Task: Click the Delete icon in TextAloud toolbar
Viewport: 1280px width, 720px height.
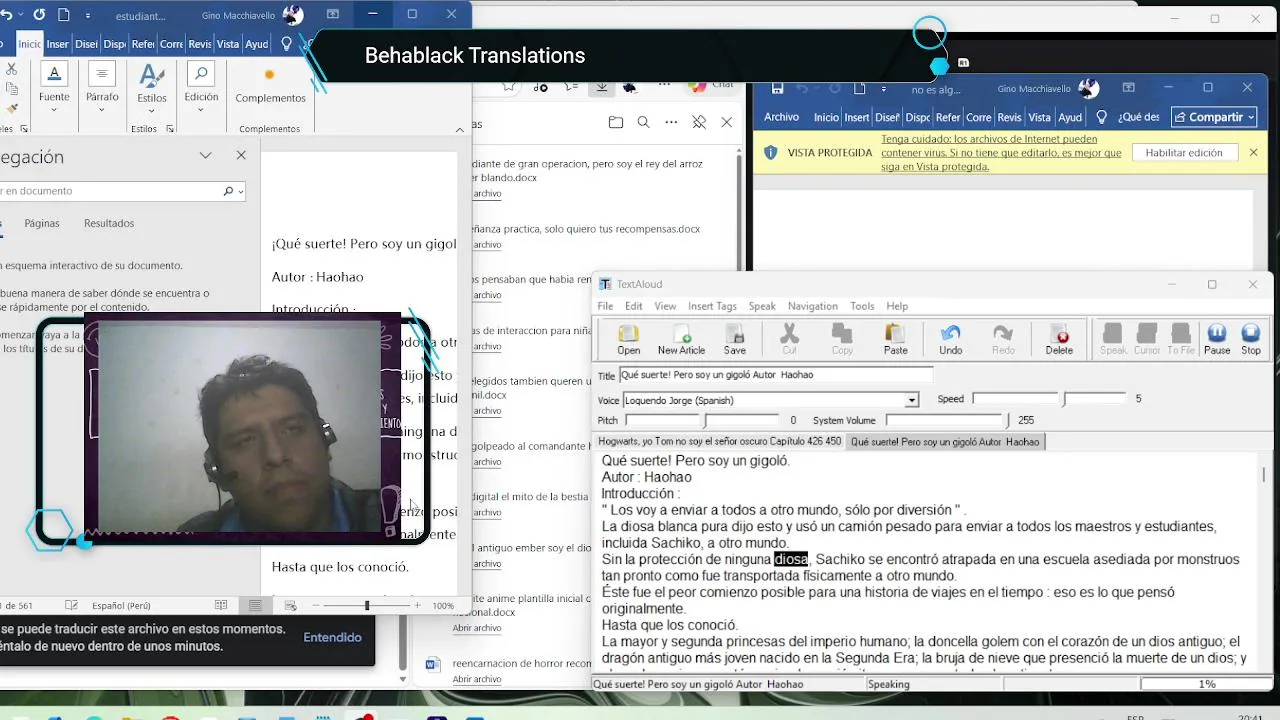Action: pos(1059,339)
